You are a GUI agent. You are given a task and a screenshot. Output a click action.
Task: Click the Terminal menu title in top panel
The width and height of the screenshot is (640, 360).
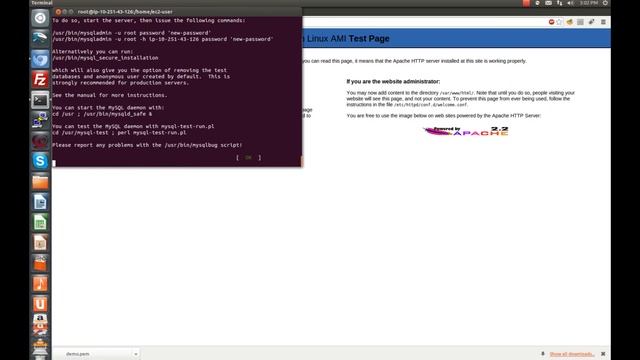[x=42, y=3]
